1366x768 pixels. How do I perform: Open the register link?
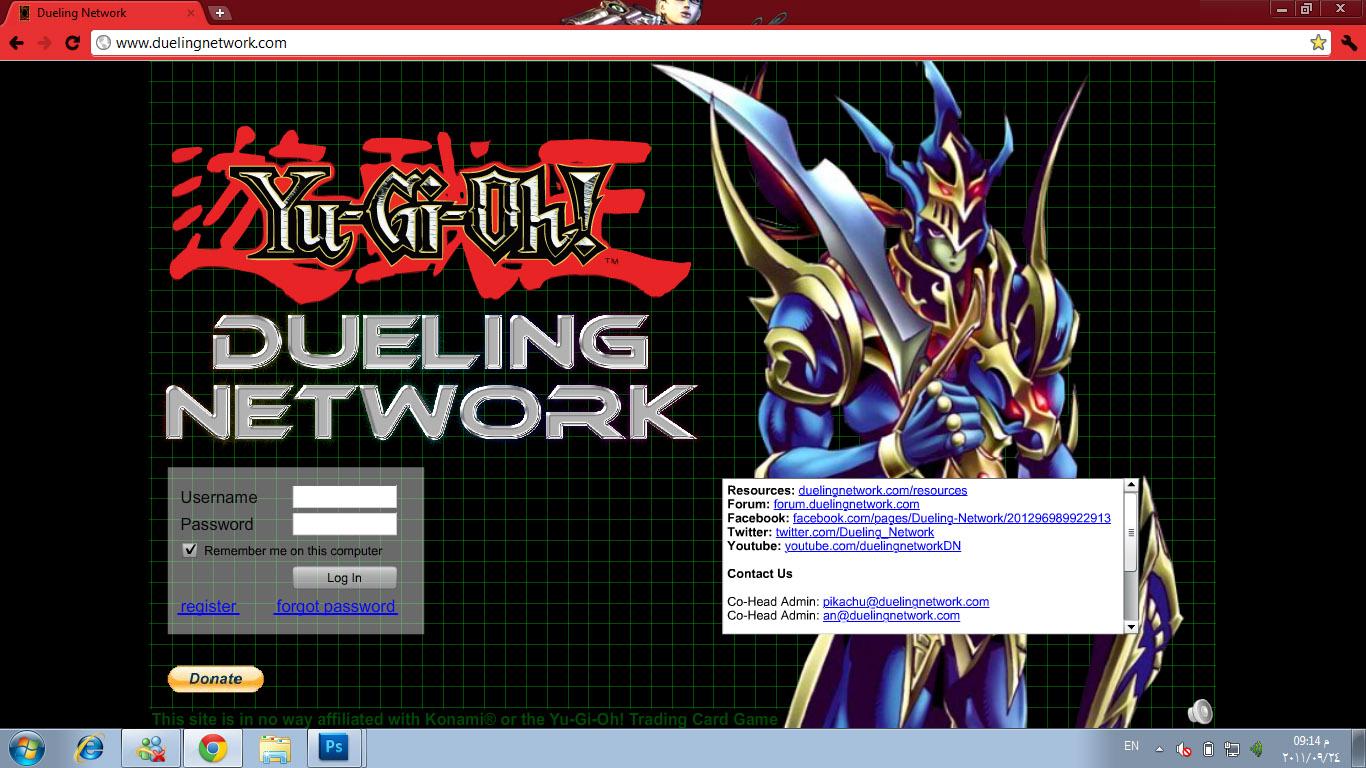tap(208, 606)
